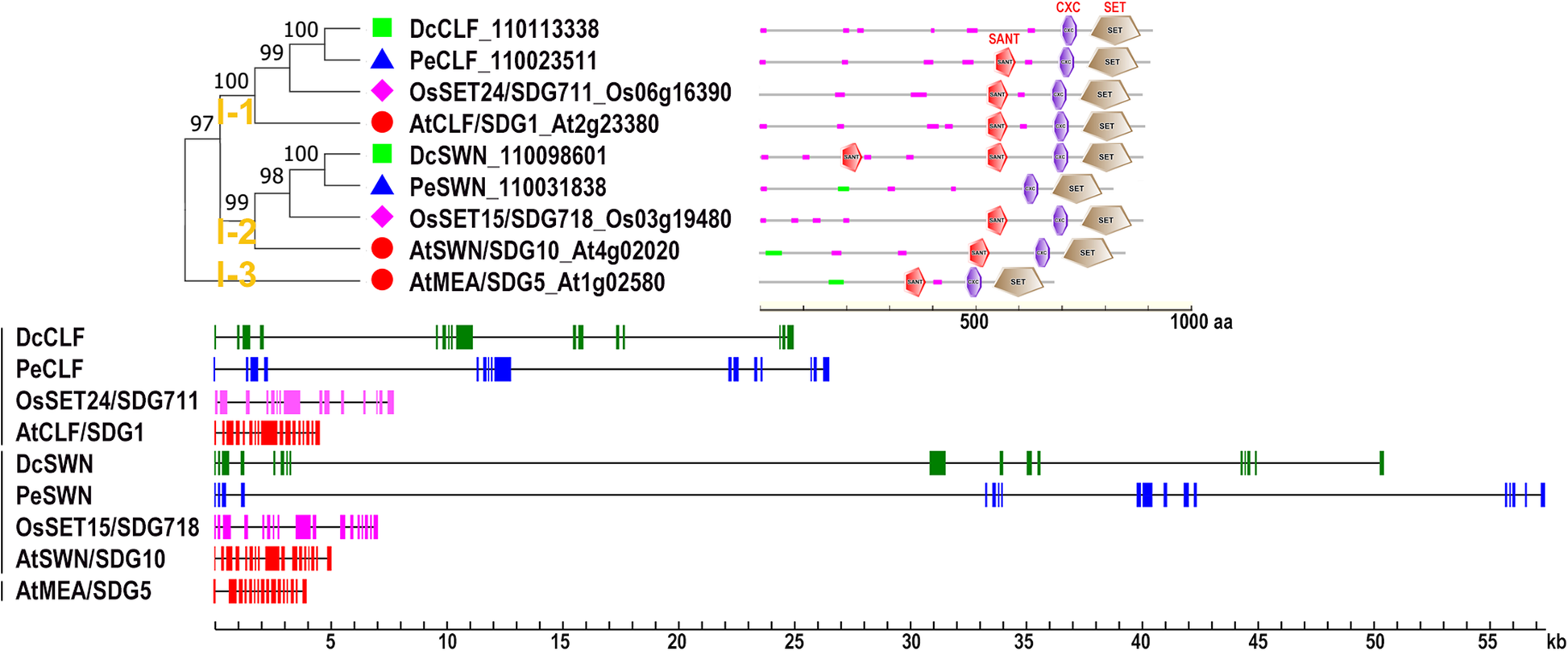
Task: Click the 45 tick label on the kb axis
Action: click(x=1259, y=641)
